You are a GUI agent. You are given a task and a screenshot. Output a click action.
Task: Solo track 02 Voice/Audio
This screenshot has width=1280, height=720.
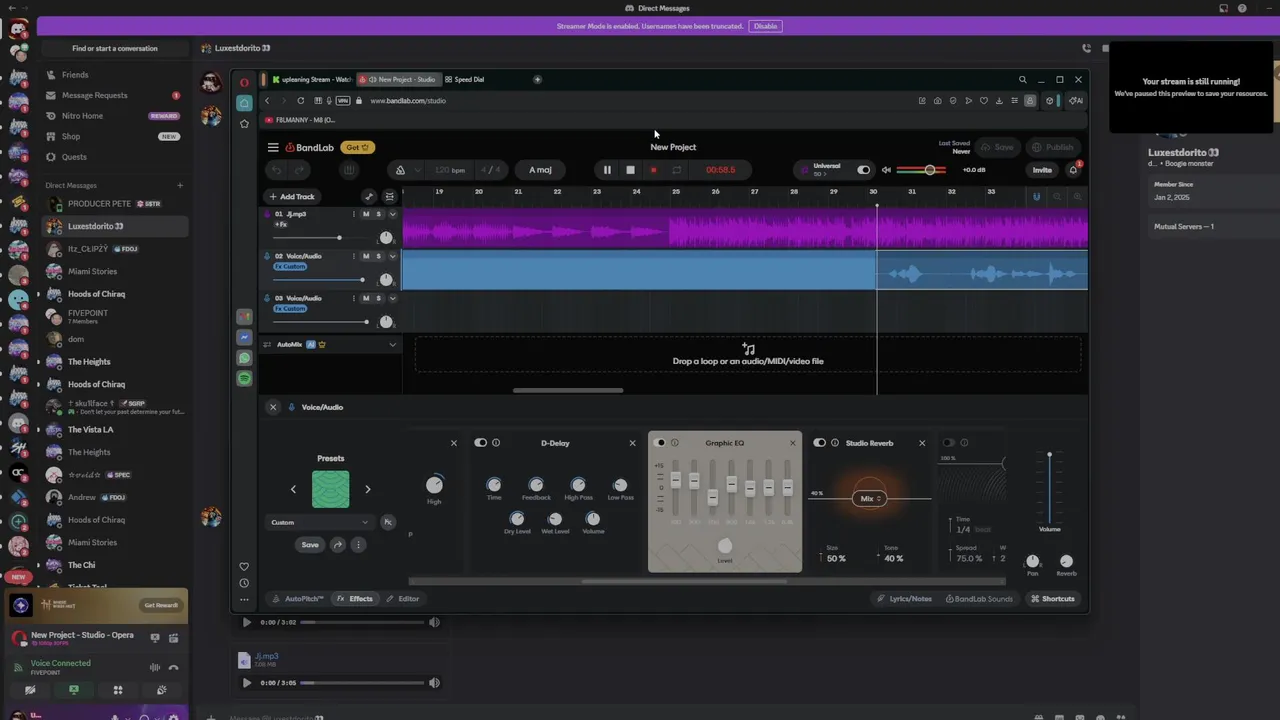point(378,256)
